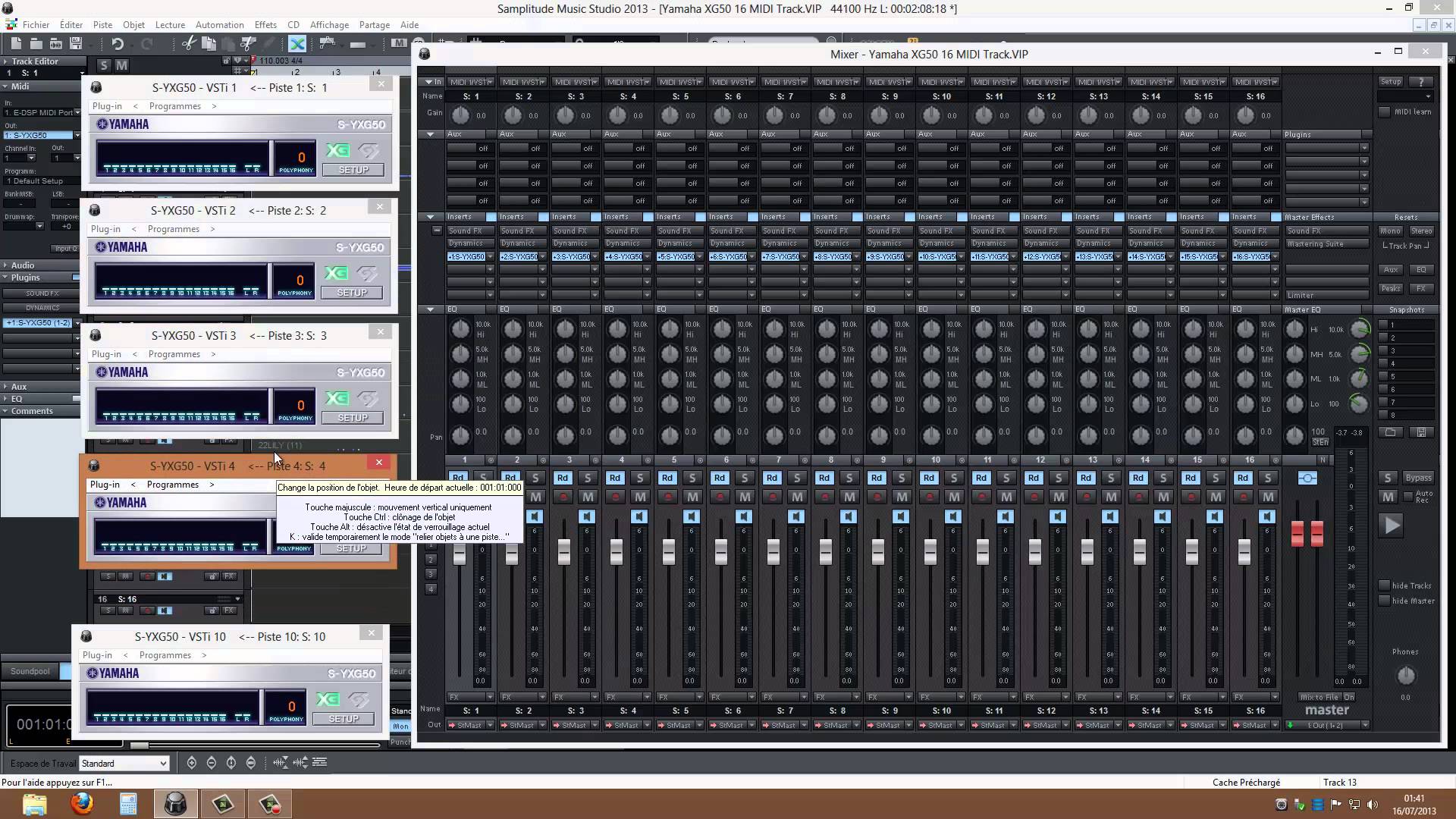Open the Espace de Travail Standard dropdown
The height and width of the screenshot is (819, 1456).
click(x=124, y=764)
